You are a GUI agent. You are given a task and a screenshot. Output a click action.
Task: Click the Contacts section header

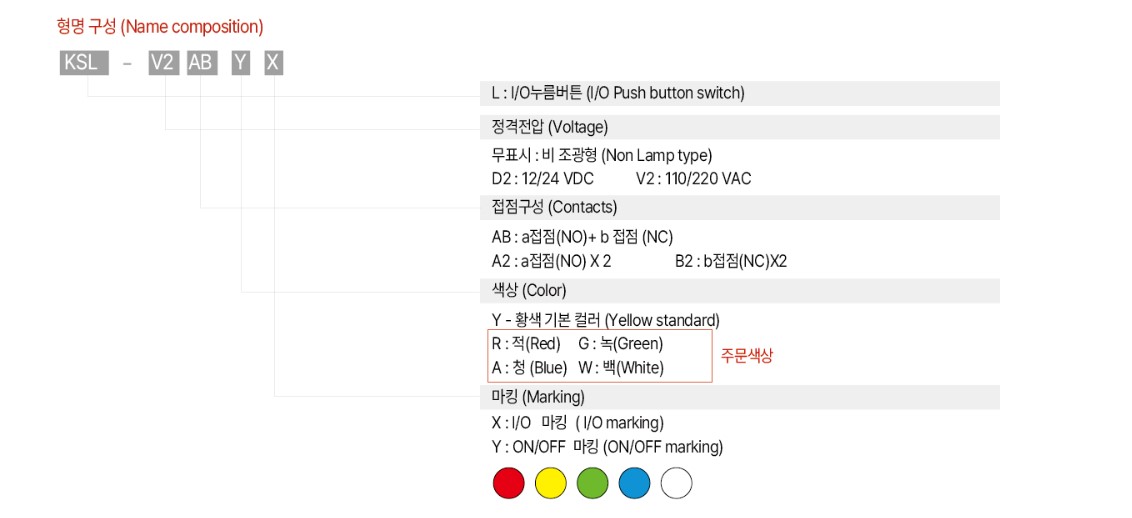point(740,208)
